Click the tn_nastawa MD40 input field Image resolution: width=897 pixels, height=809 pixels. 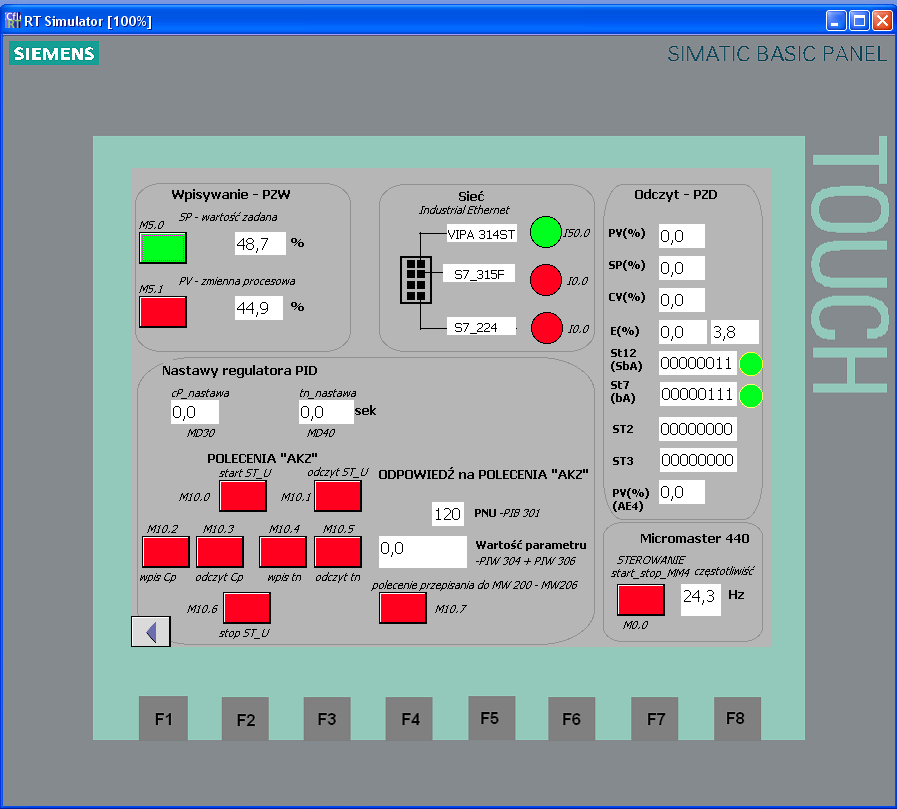[x=326, y=412]
